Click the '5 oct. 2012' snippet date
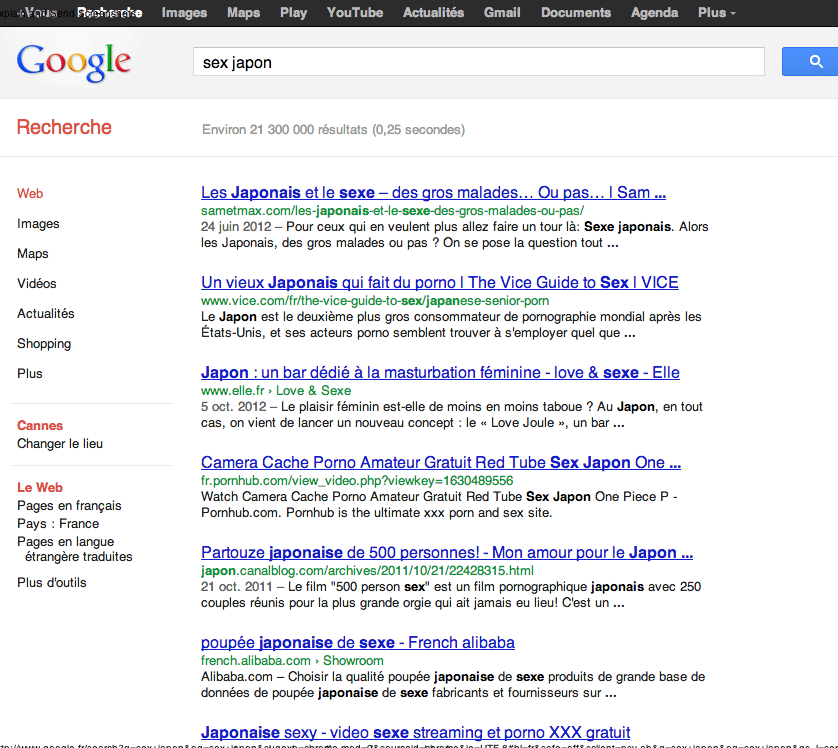This screenshot has height=748, width=838. tap(233, 407)
